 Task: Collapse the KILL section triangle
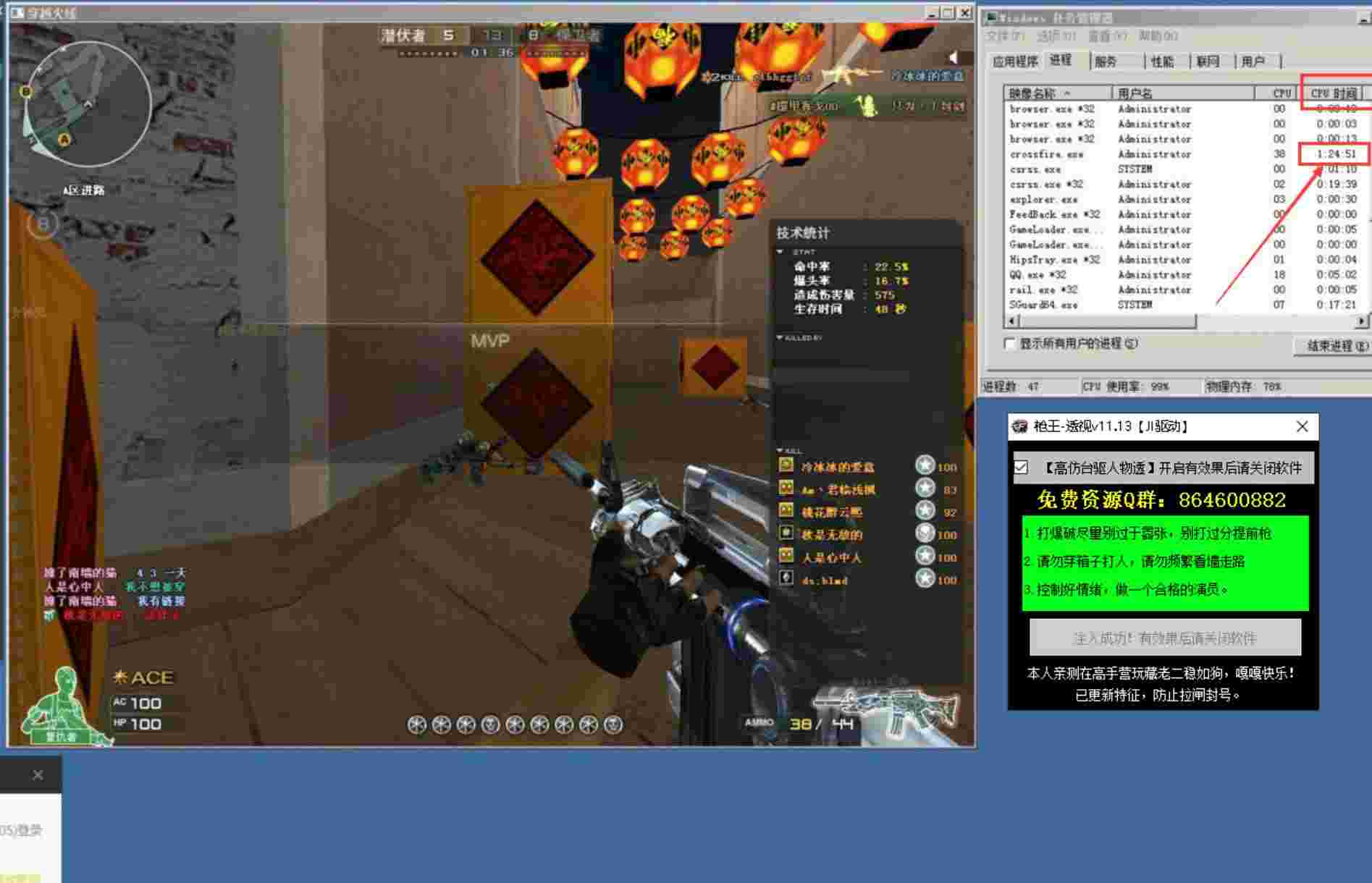(780, 450)
